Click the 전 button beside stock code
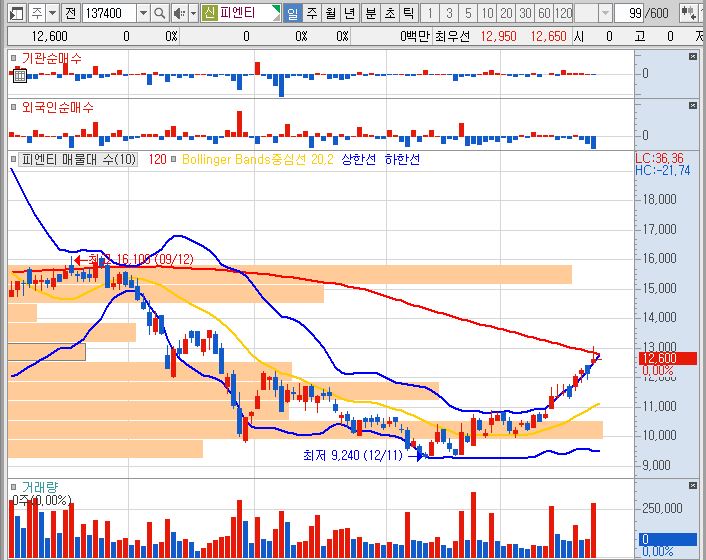 69,13
